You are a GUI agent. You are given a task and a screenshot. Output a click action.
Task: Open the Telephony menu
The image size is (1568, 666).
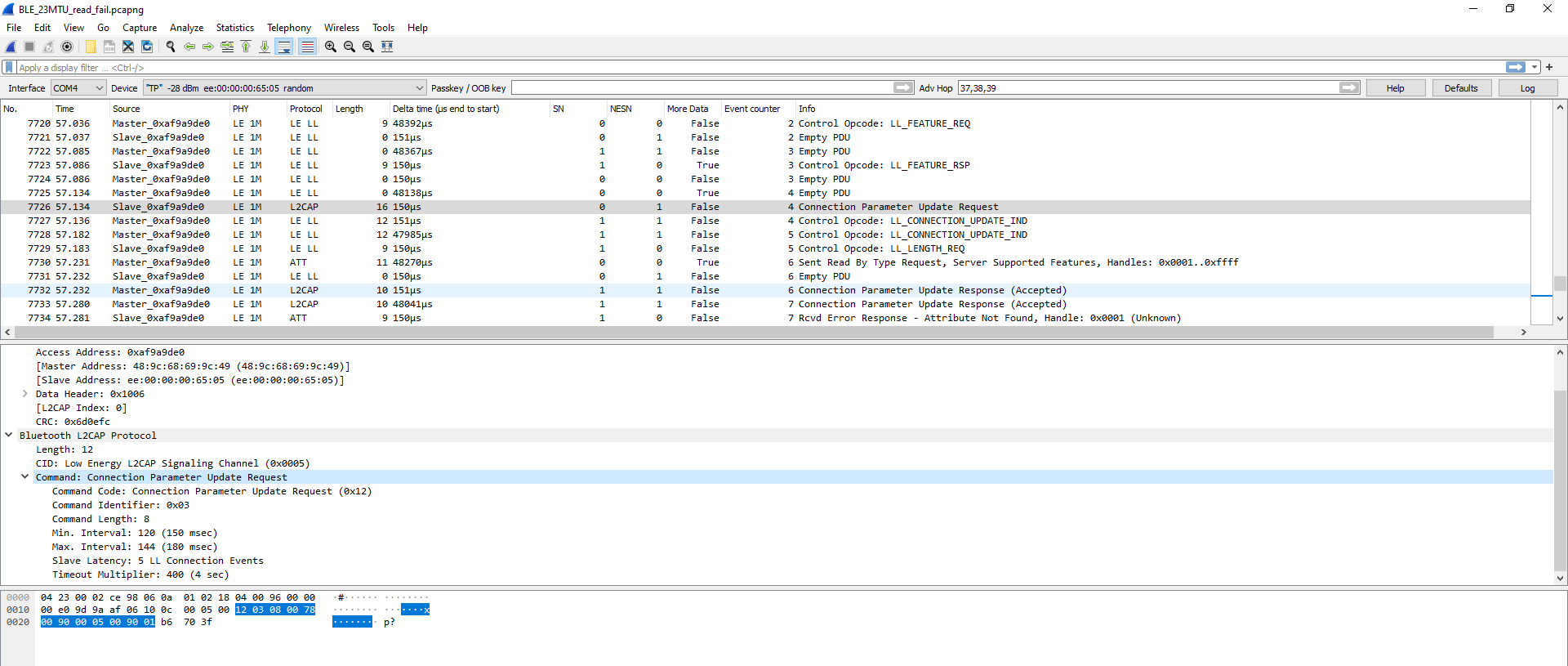click(x=289, y=28)
